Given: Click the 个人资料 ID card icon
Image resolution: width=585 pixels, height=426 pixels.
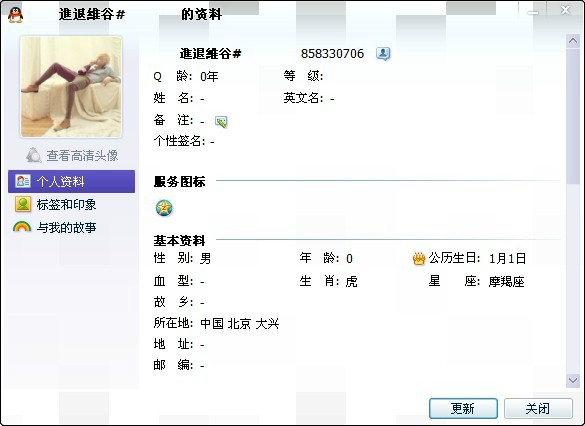Looking at the screenshot, I should point(23,181).
